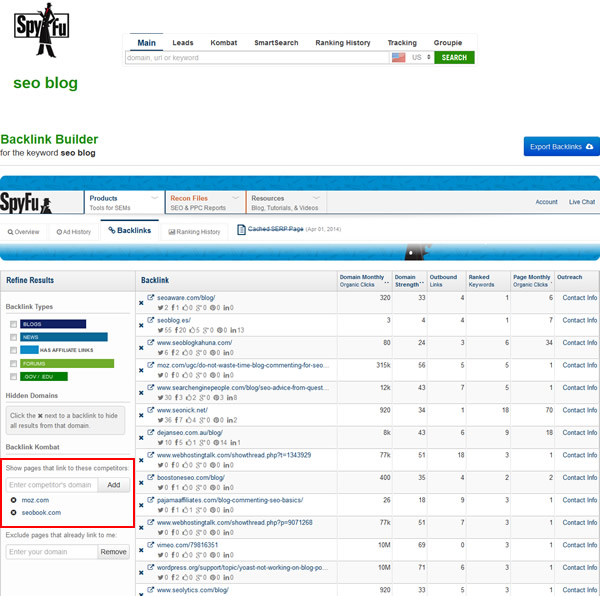Screen dimensions: 600x596
Task: Sort by Domain Monthly Organic Clicks column
Action: tap(364, 281)
